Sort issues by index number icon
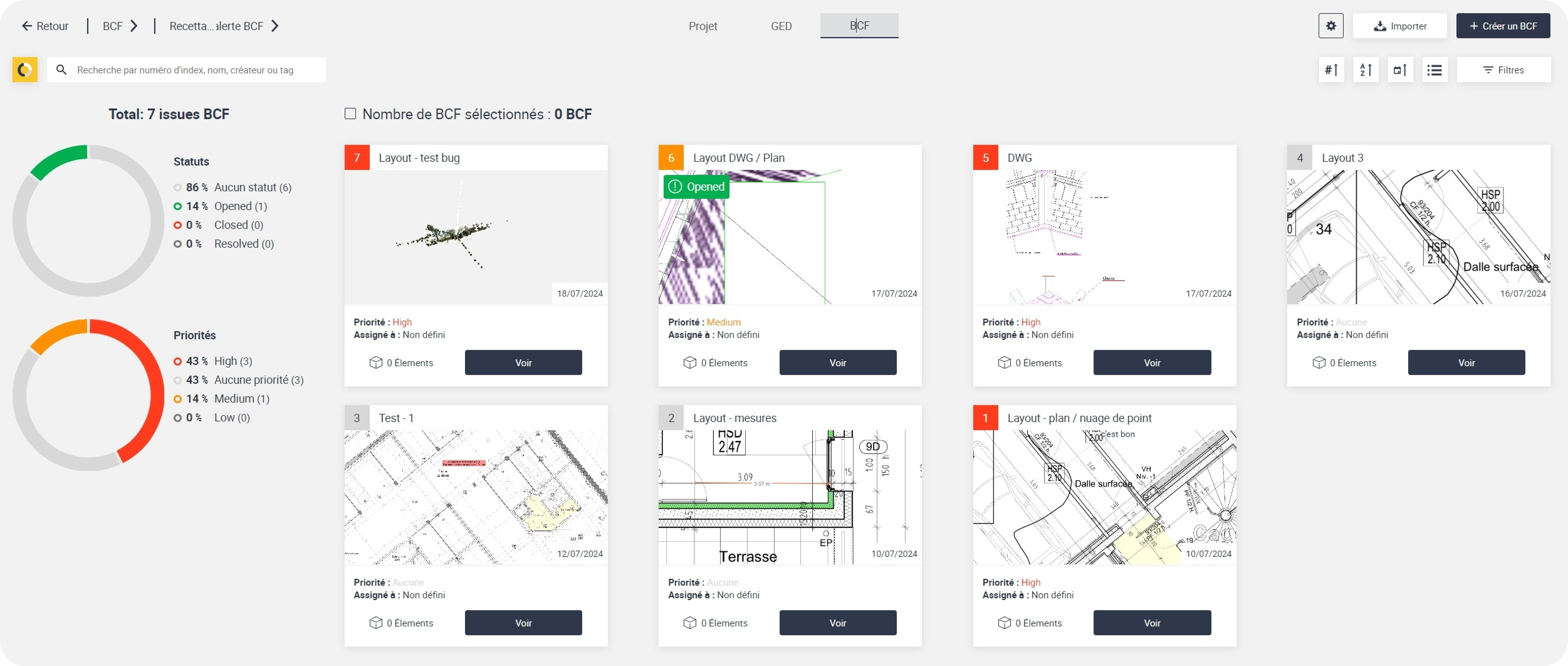The image size is (1568, 666). (1331, 70)
